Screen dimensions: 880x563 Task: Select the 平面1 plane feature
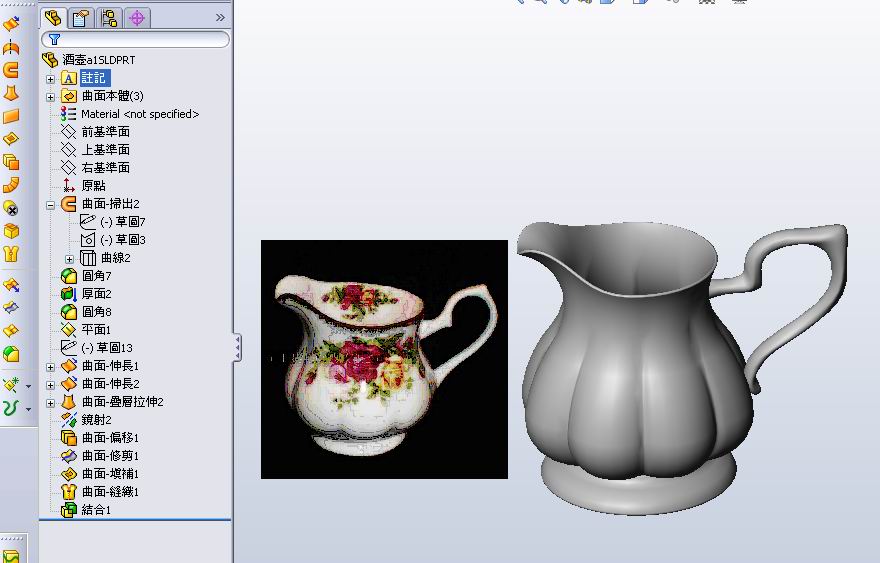click(x=96, y=329)
